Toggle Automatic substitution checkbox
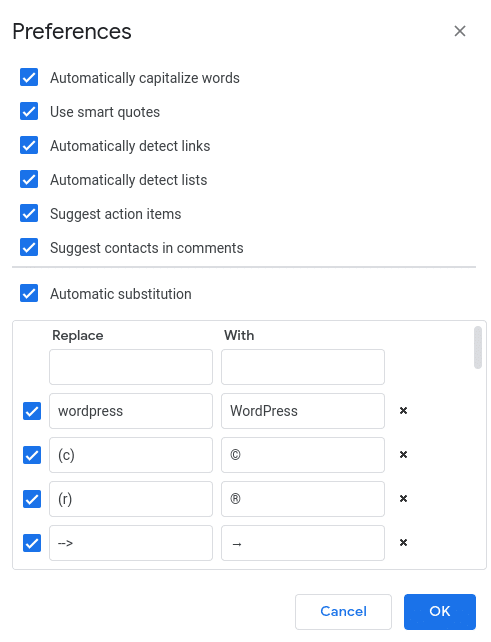 coord(29,293)
